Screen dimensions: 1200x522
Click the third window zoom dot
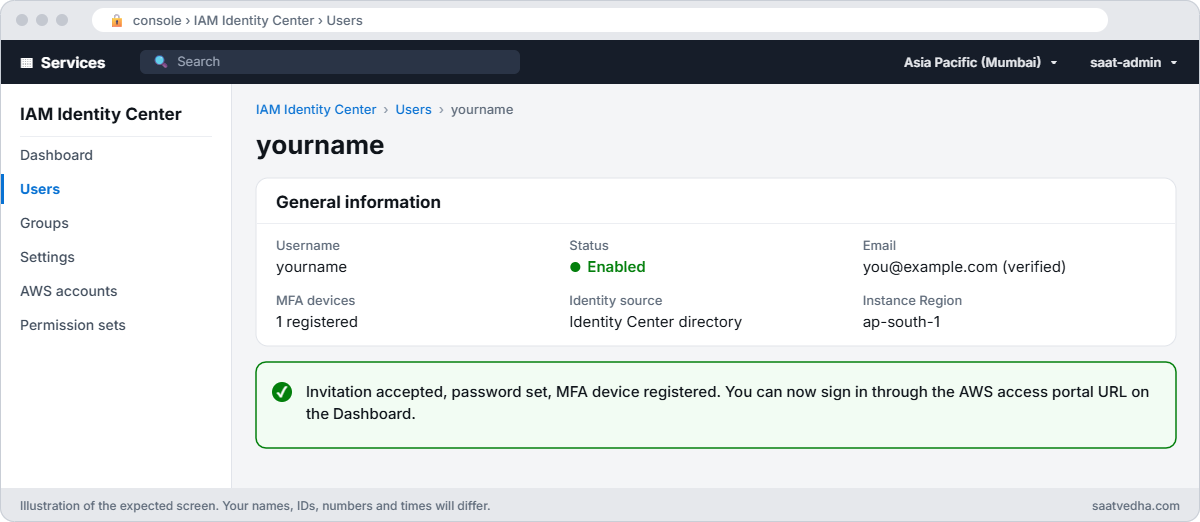click(62, 20)
